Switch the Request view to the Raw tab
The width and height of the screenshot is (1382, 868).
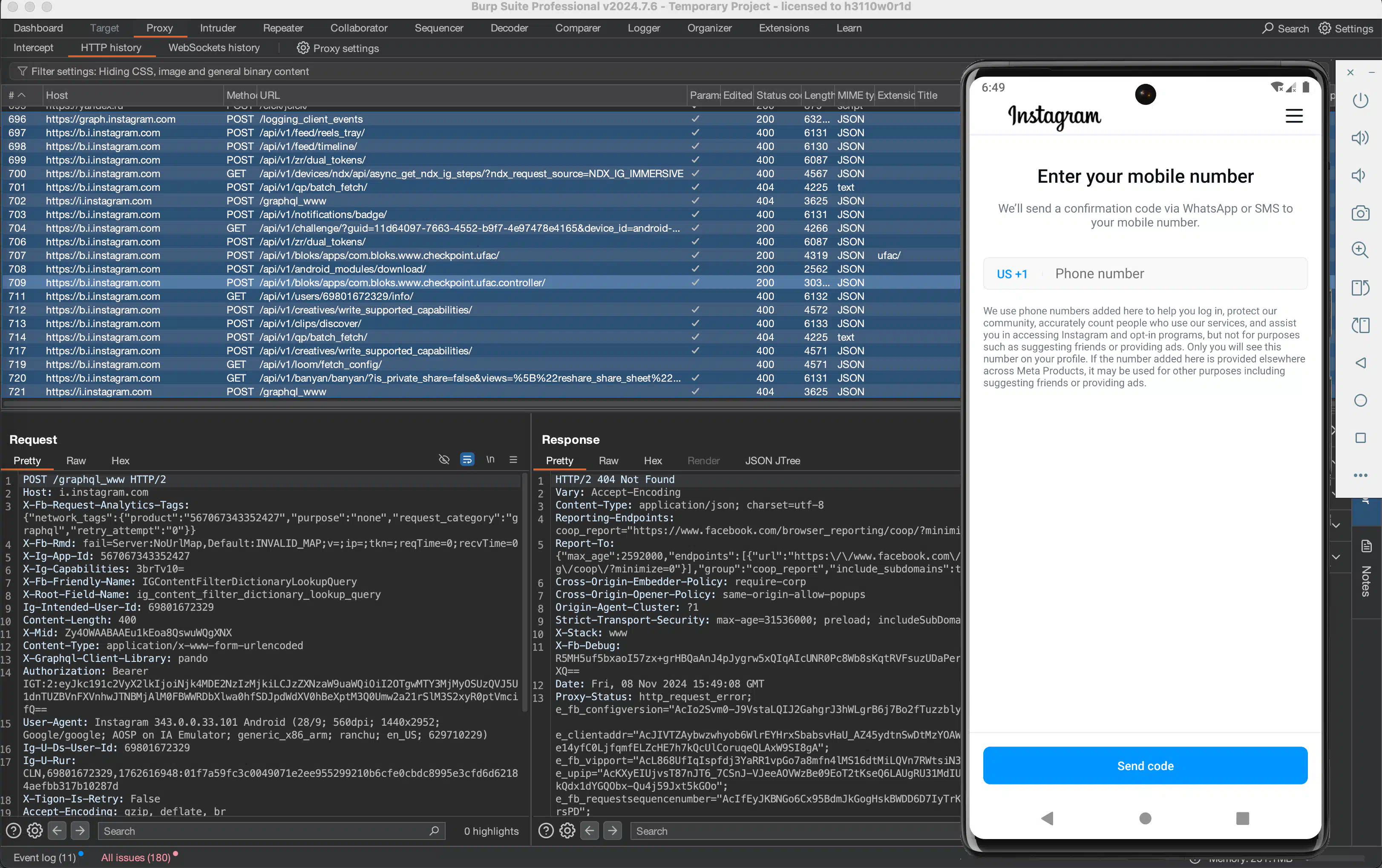[x=76, y=461]
